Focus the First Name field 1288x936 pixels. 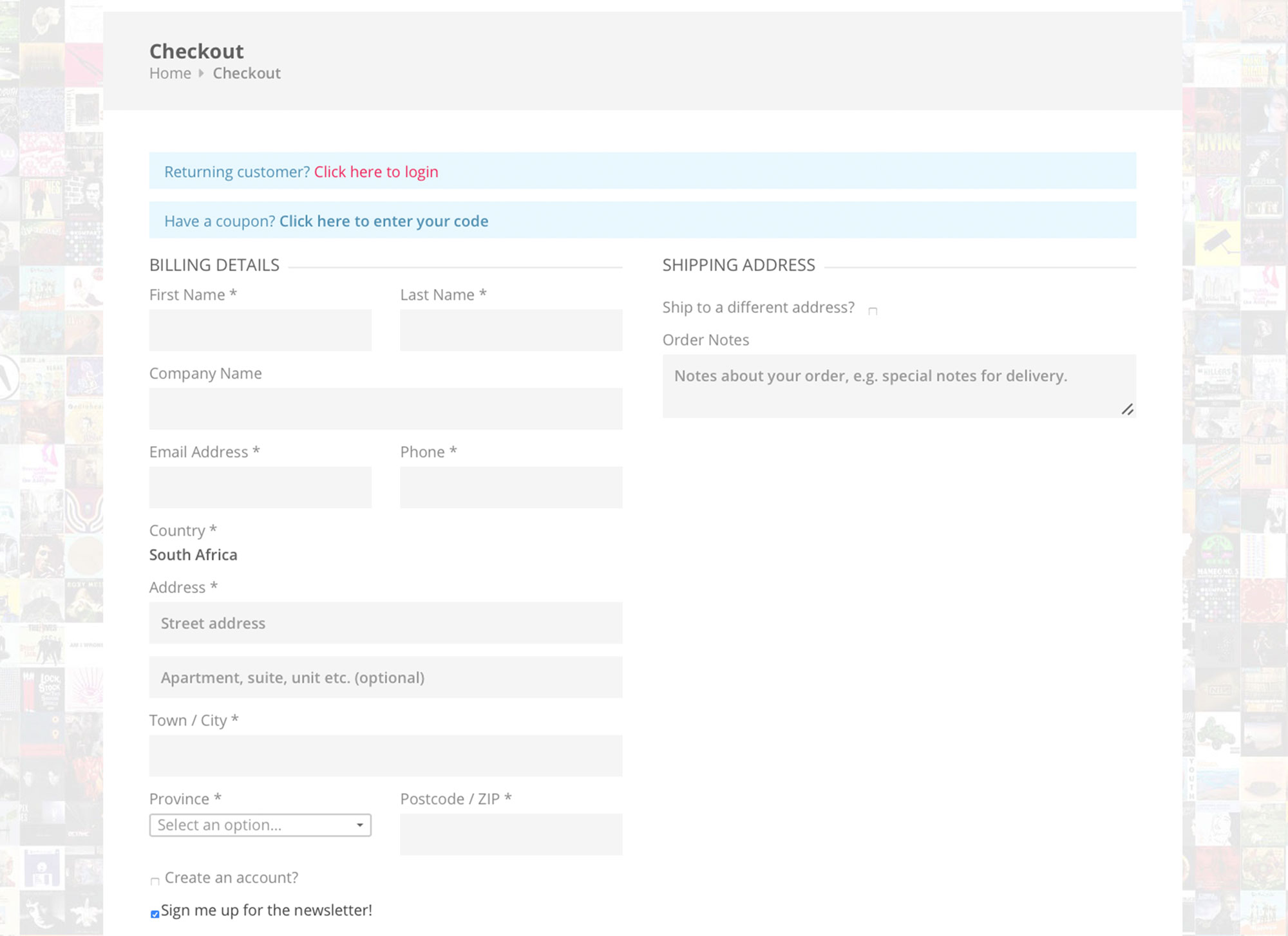point(260,330)
